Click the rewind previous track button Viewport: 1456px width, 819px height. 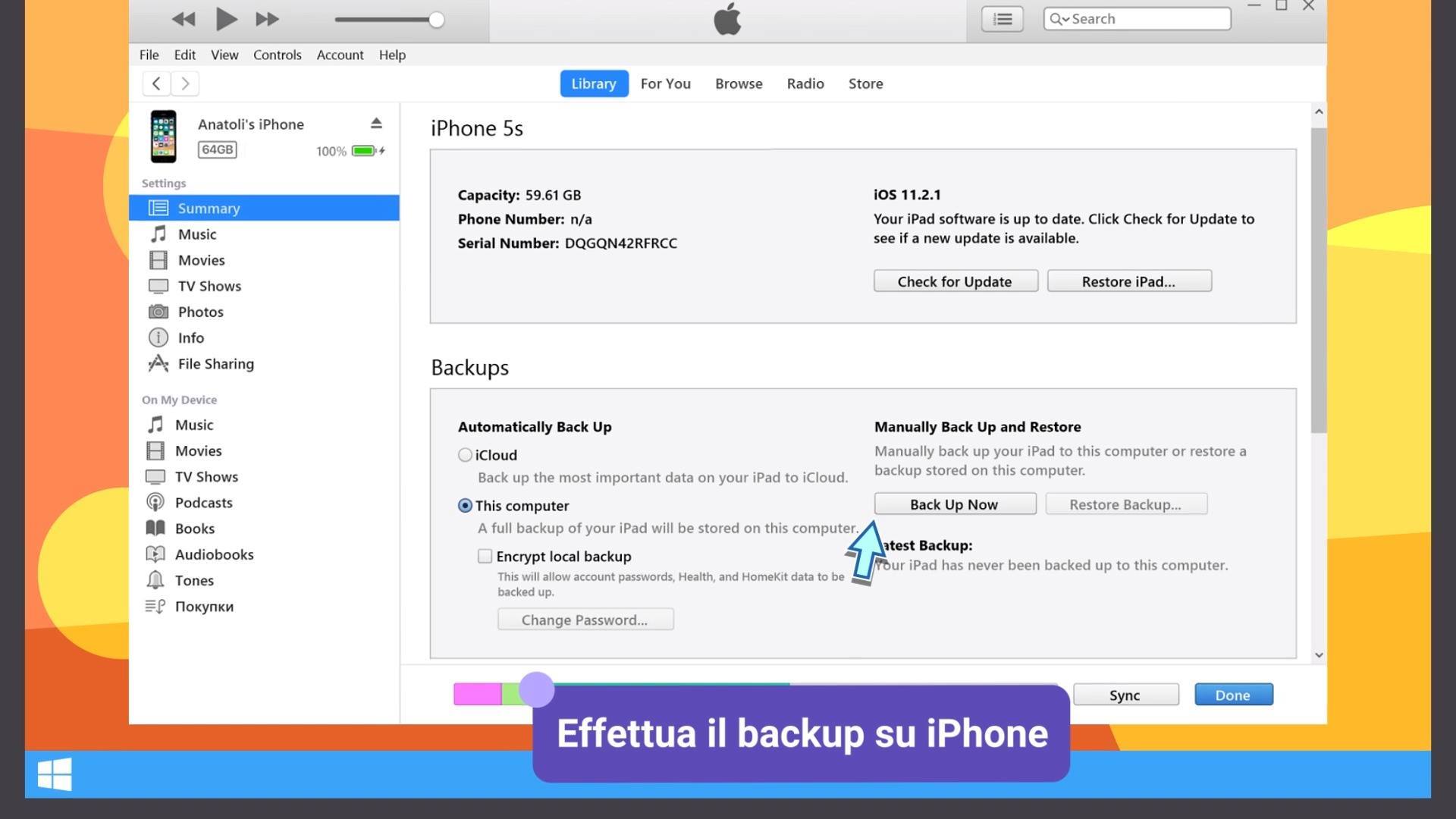[184, 19]
